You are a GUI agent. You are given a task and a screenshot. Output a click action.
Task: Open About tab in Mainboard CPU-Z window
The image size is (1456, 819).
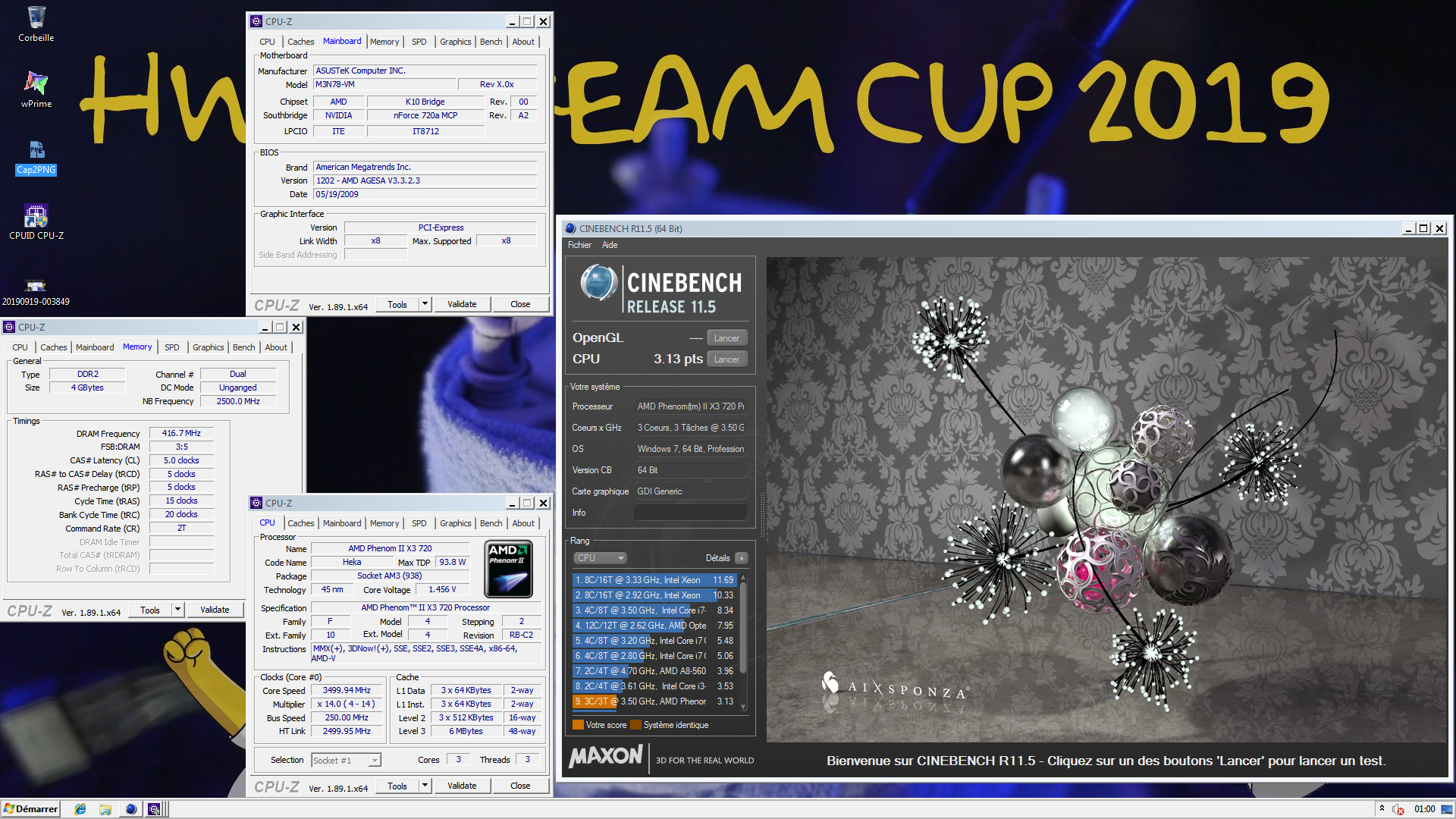pyautogui.click(x=523, y=42)
